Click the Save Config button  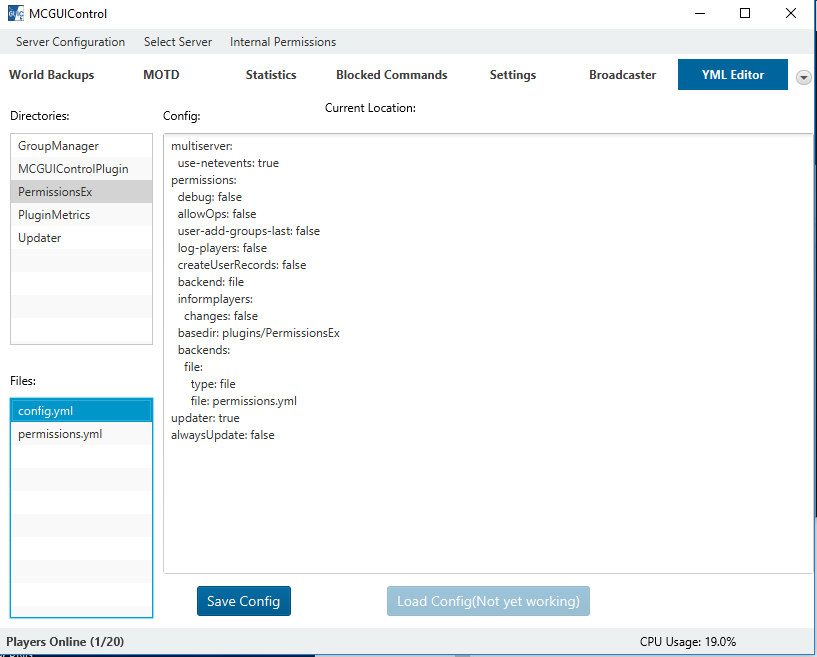244,601
